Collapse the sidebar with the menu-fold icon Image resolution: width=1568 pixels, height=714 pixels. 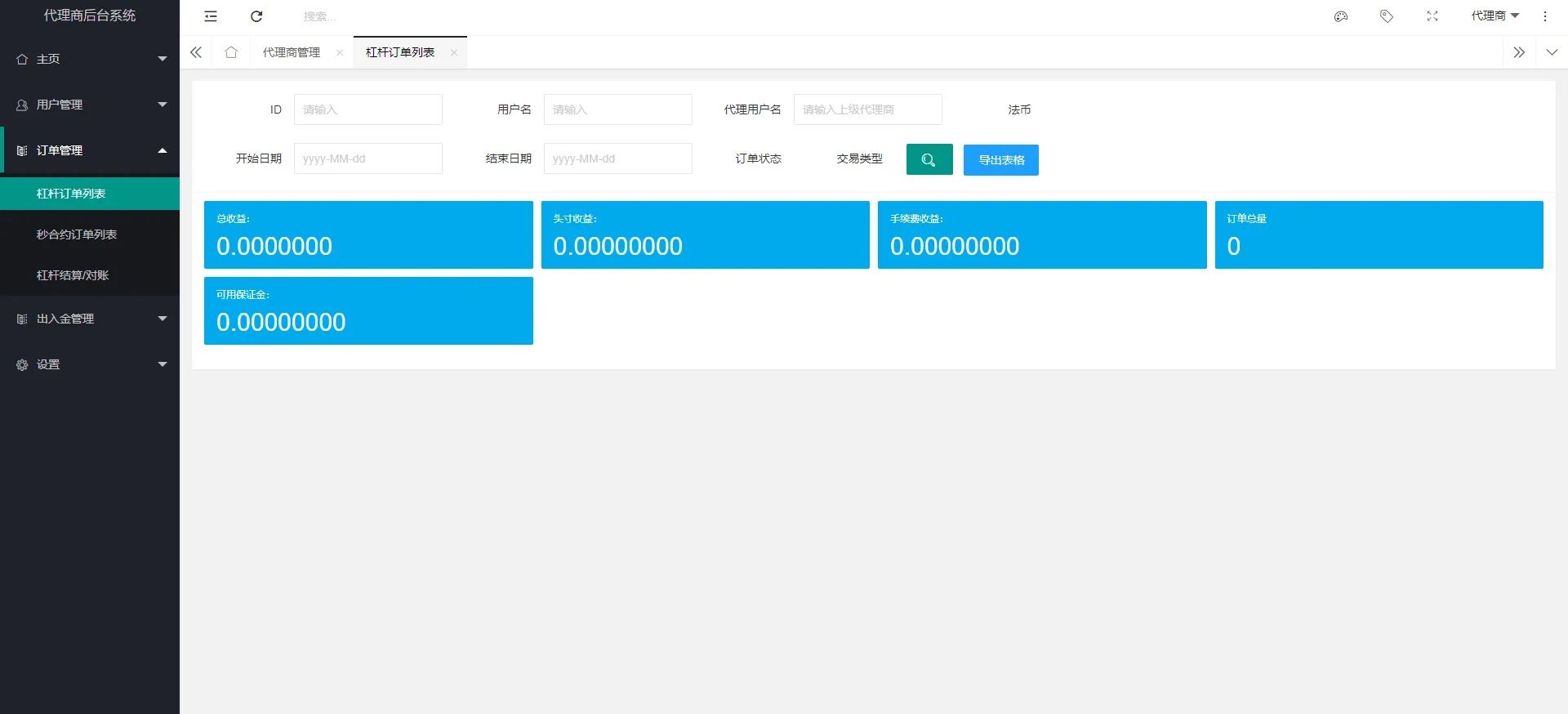coord(211,16)
